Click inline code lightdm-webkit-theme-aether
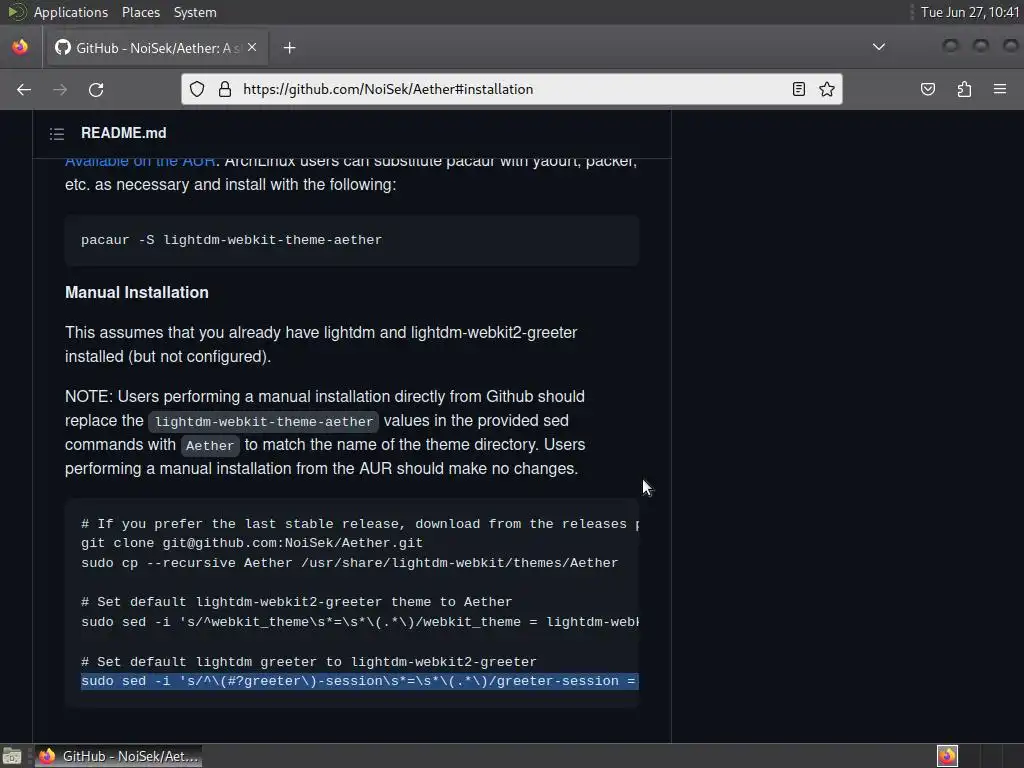 264,422
